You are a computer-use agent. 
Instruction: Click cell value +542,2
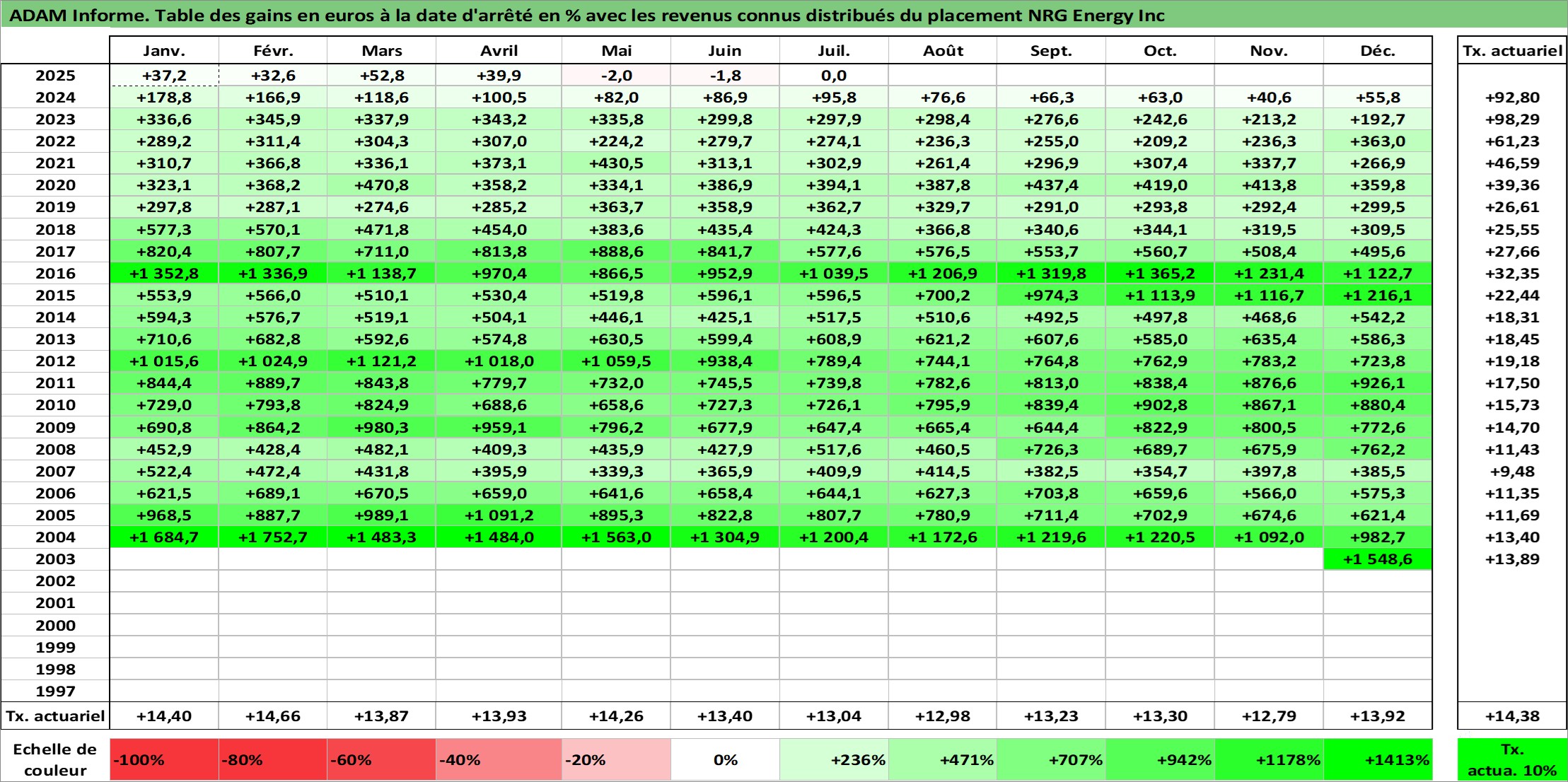tap(1378, 317)
